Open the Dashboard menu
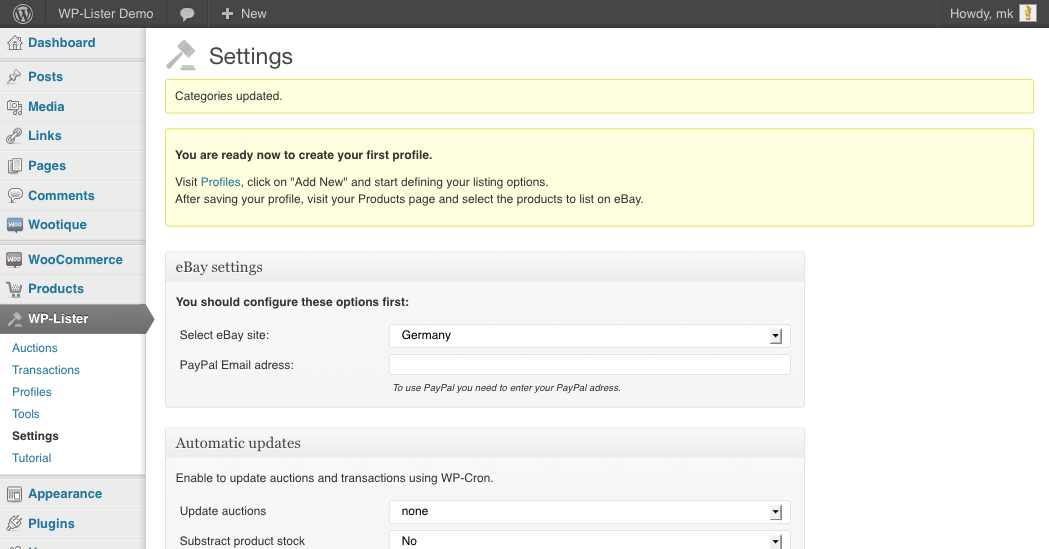The image size is (1049, 549). coord(62,43)
